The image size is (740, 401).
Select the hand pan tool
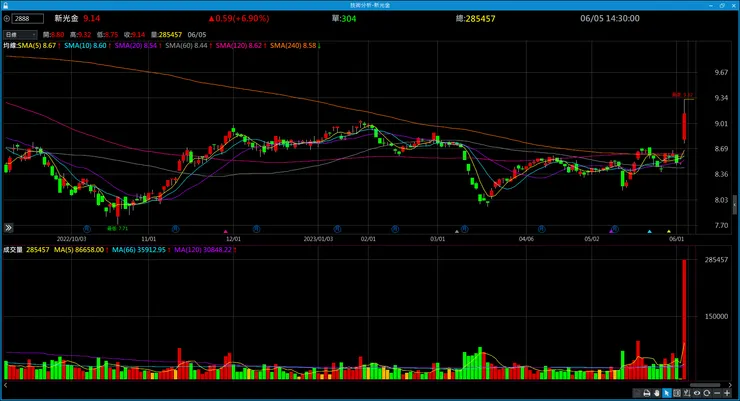point(656,393)
